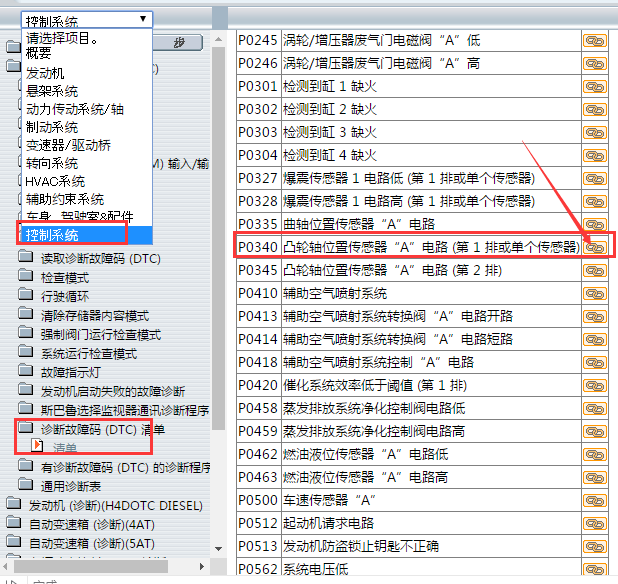
Task: Expand 强制阀门运行检查模式 folder
Action: point(26,332)
